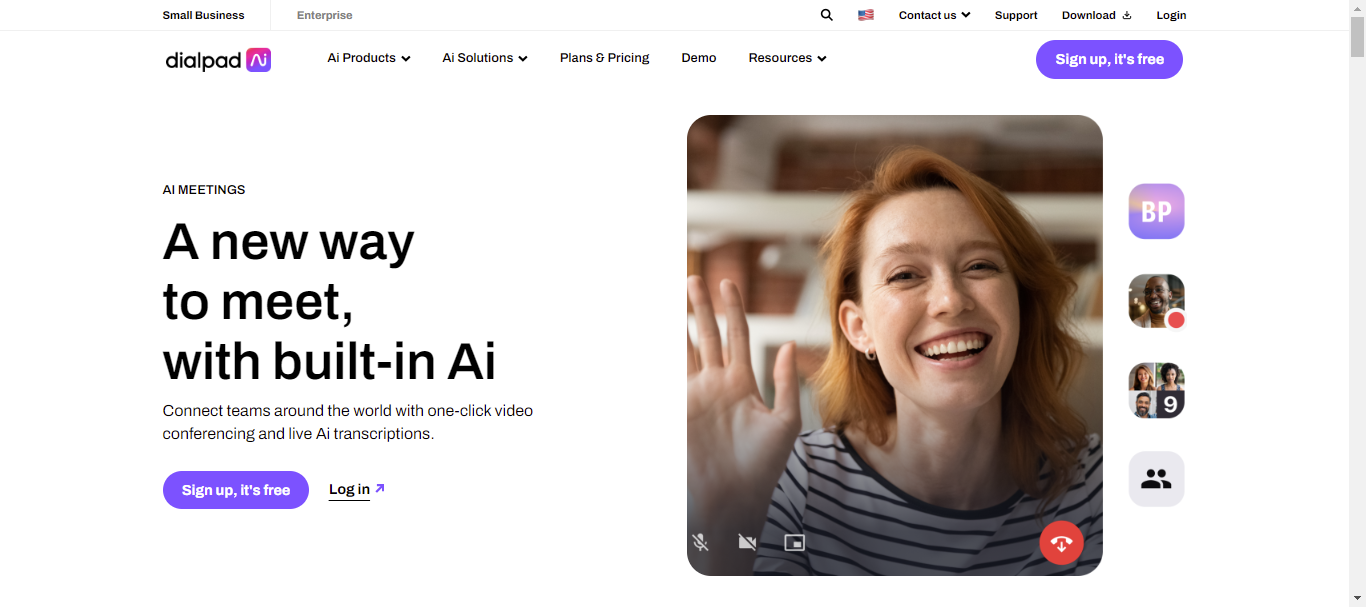Viewport: 1366px width, 607px height.
Task: Expand the Ai Products dropdown
Action: (x=368, y=58)
